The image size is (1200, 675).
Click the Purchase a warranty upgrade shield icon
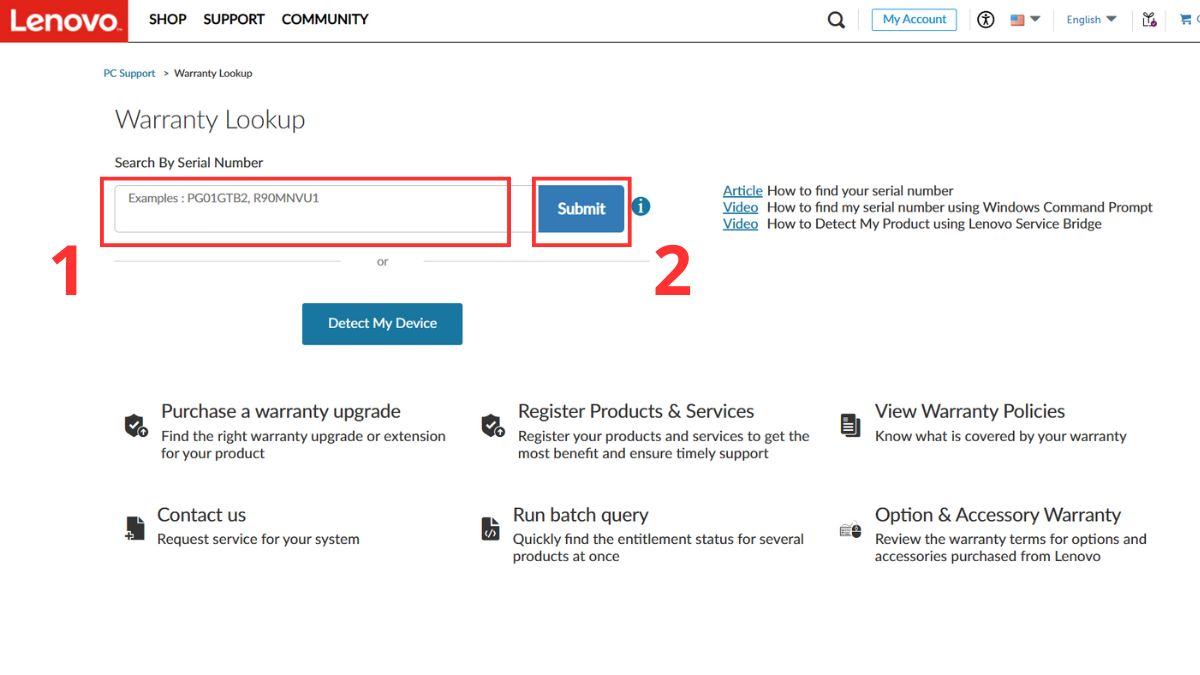(136, 426)
